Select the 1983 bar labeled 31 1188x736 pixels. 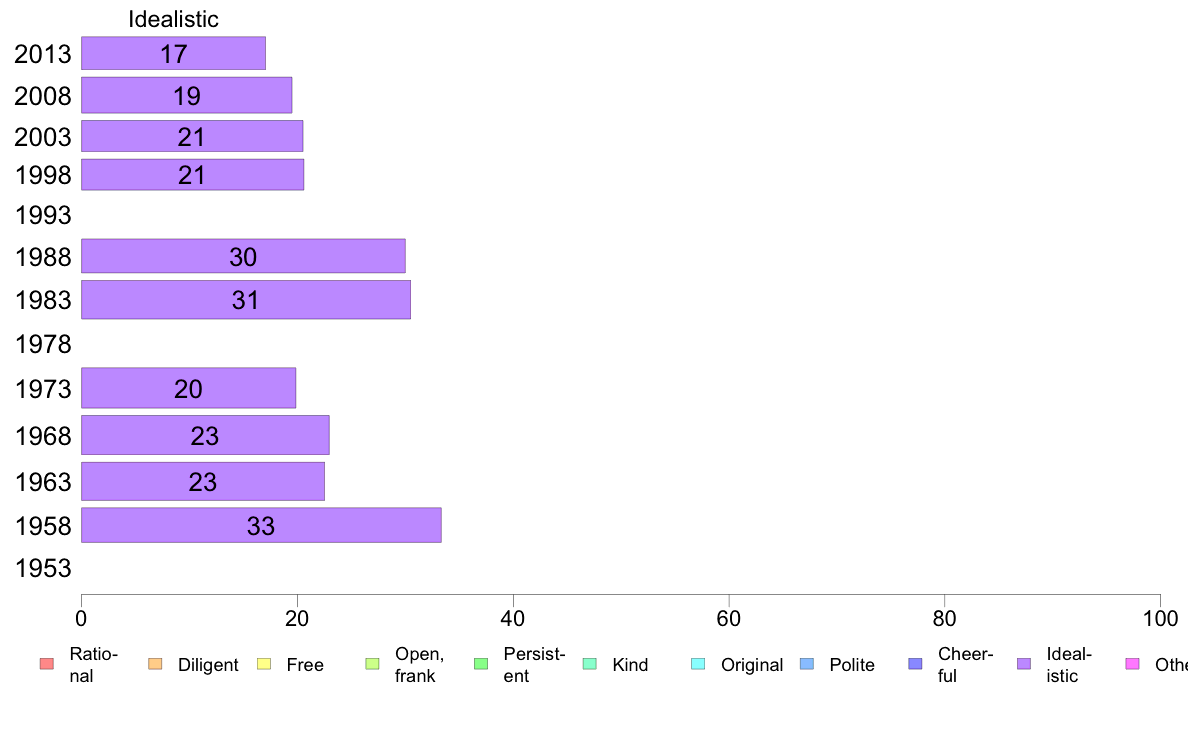pyautogui.click(x=245, y=299)
